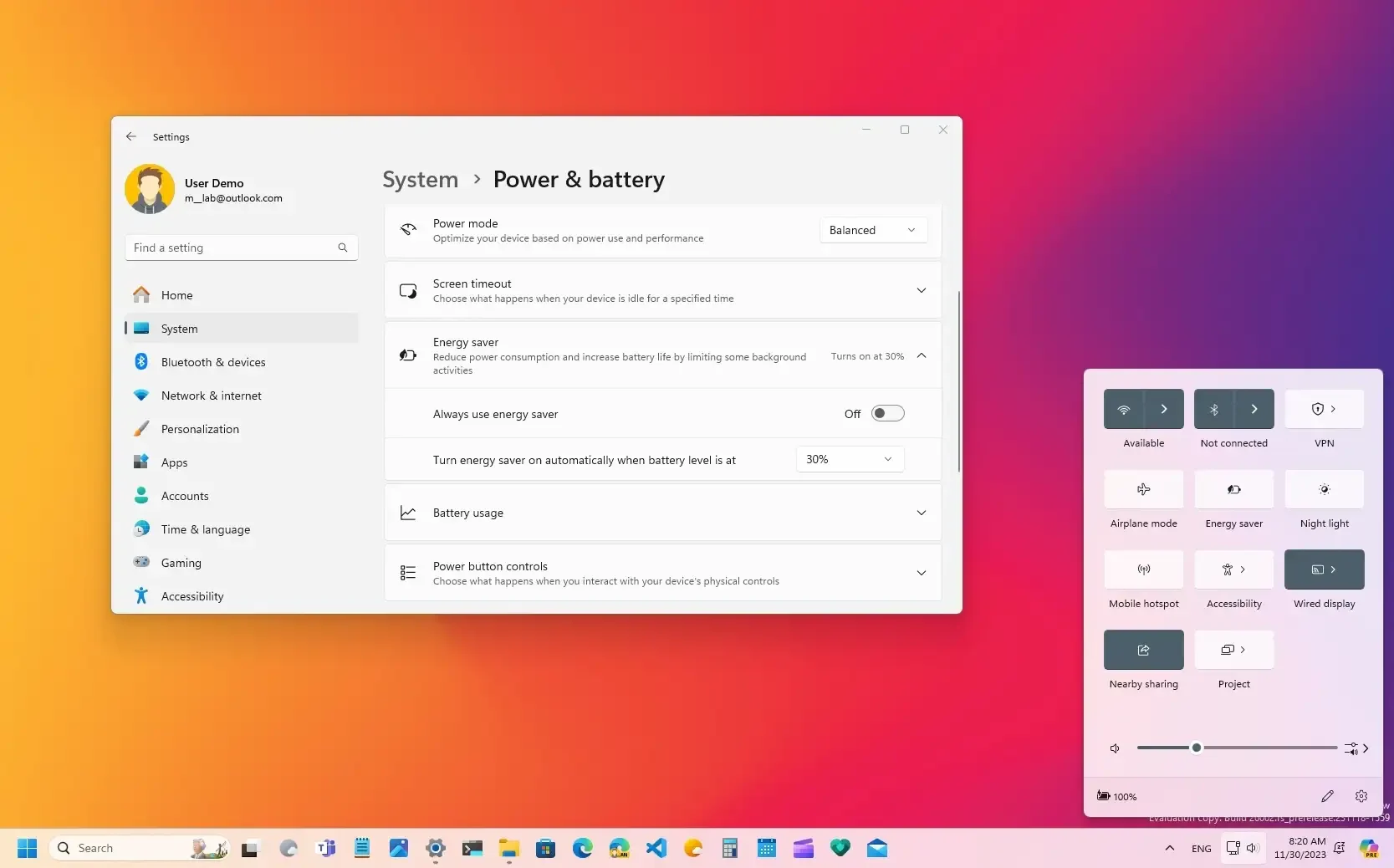
Task: Open Microsoft Teams taskbar icon
Action: coord(325,849)
